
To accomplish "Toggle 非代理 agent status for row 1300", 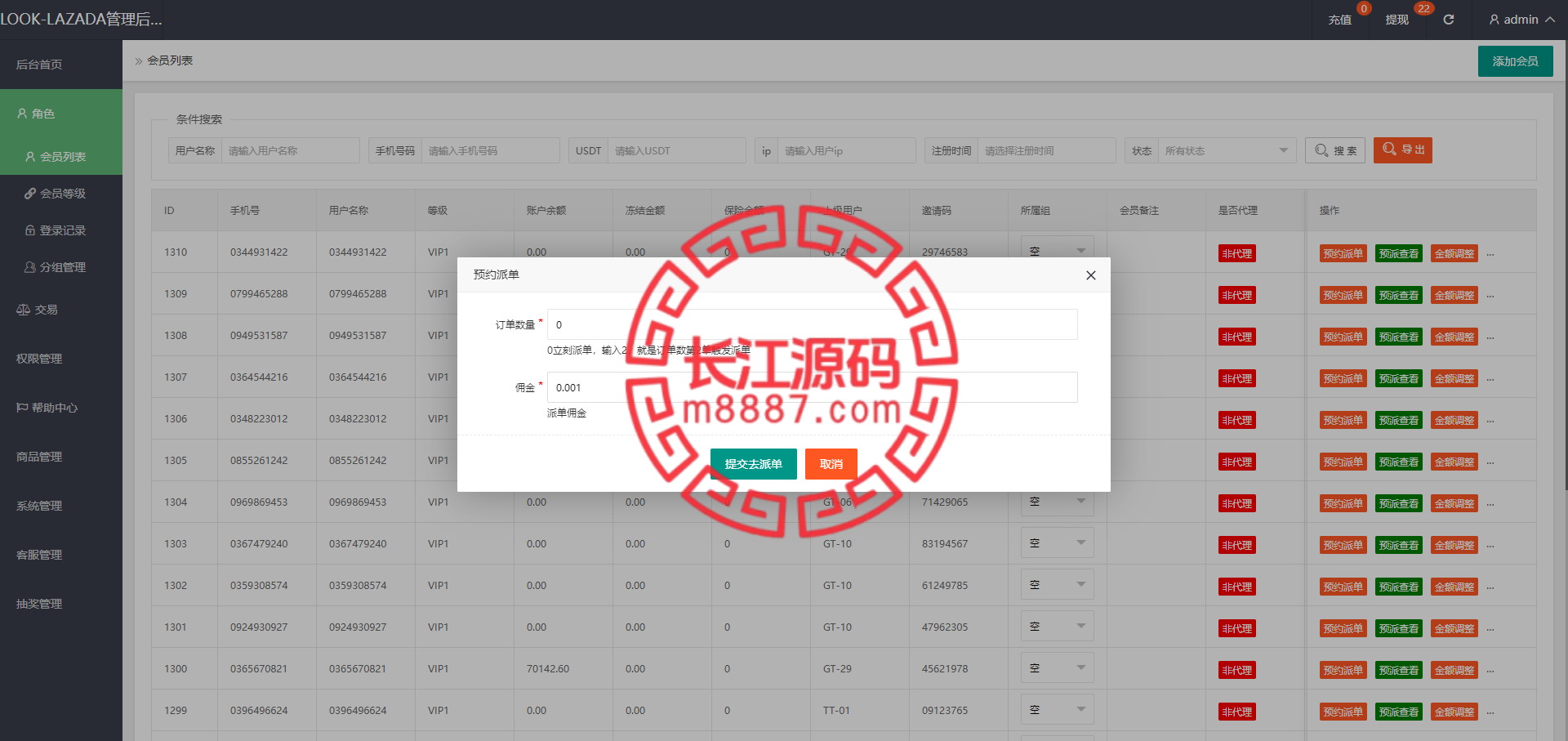I will click(1236, 671).
